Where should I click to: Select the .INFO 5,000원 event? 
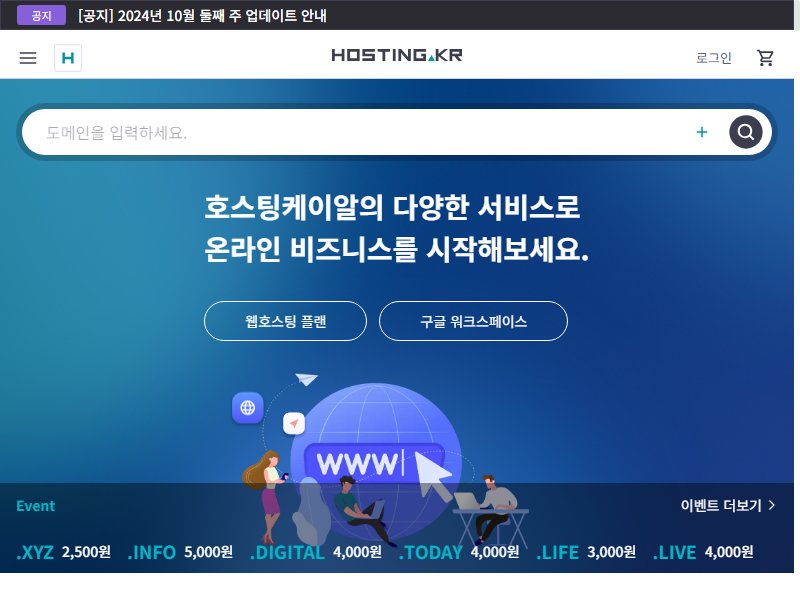coord(180,552)
